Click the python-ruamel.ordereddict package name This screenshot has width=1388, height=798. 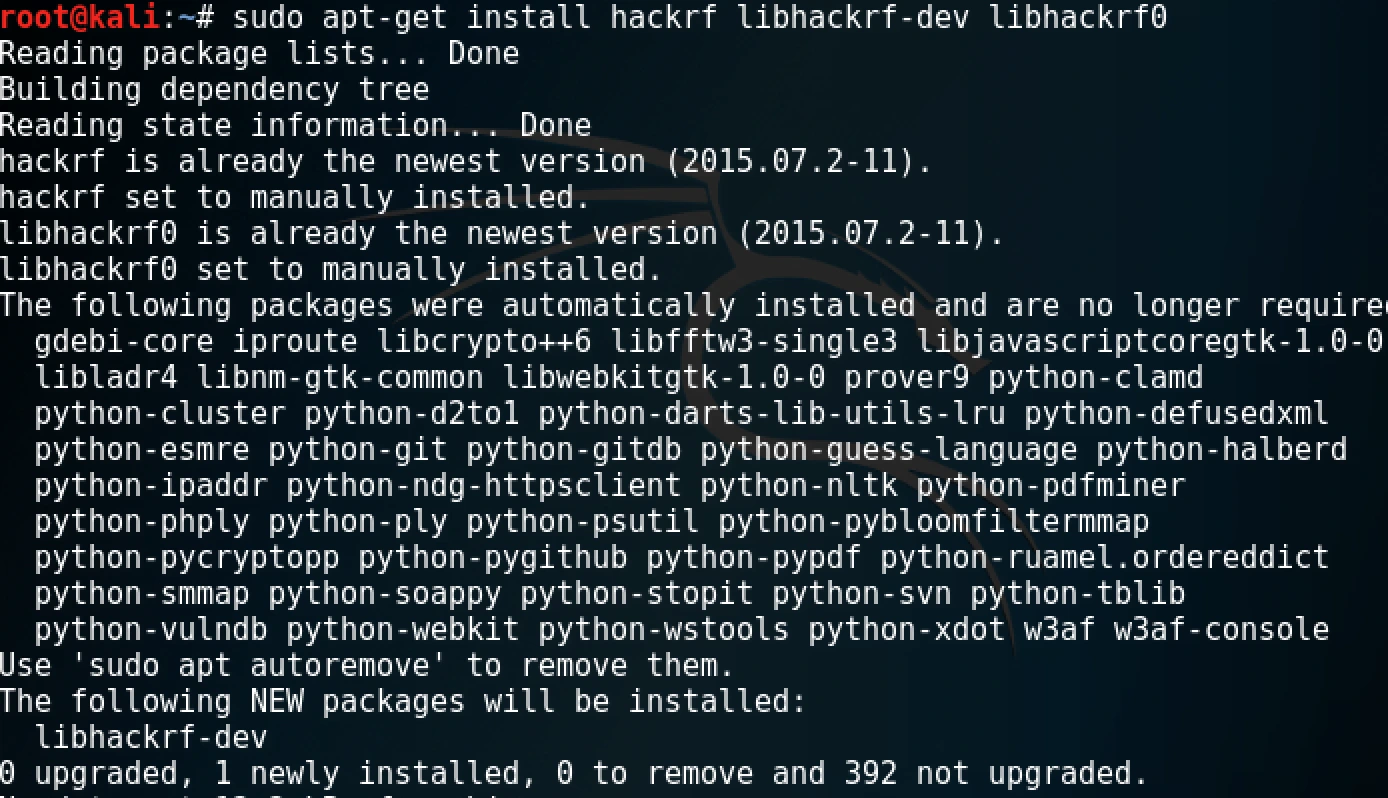pyautogui.click(x=1104, y=557)
